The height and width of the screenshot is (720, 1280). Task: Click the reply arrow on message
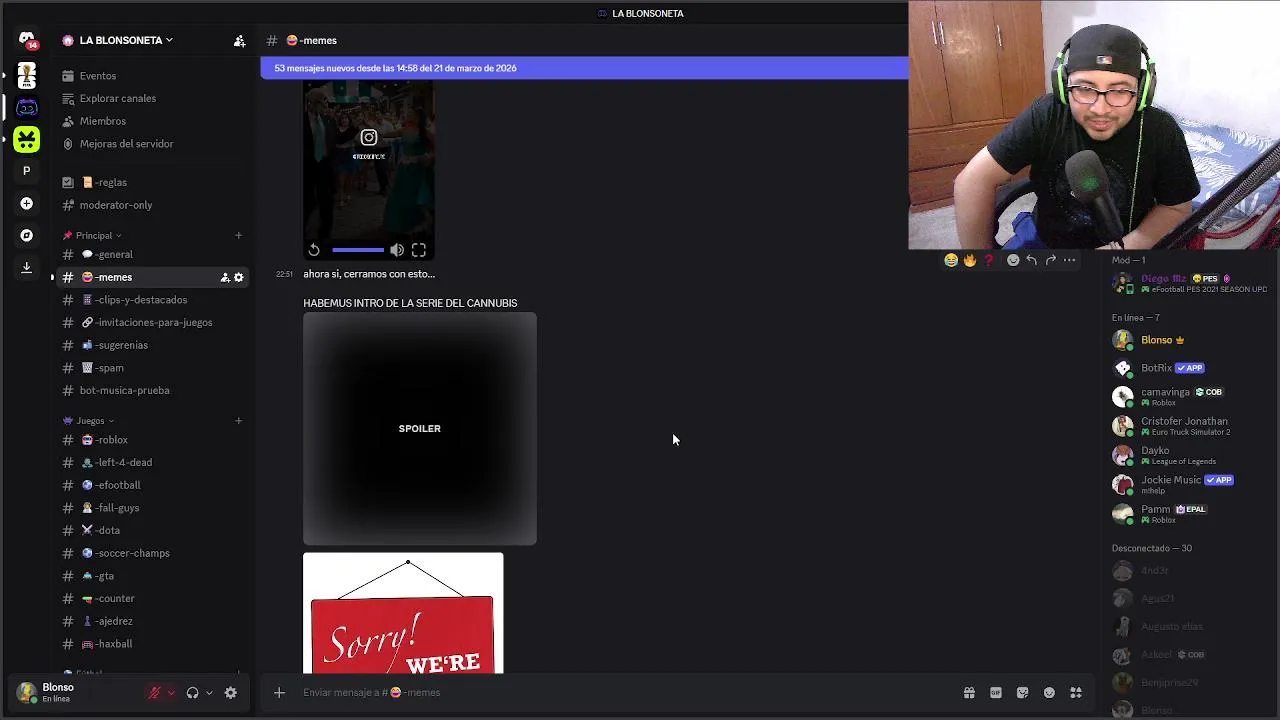[1031, 260]
